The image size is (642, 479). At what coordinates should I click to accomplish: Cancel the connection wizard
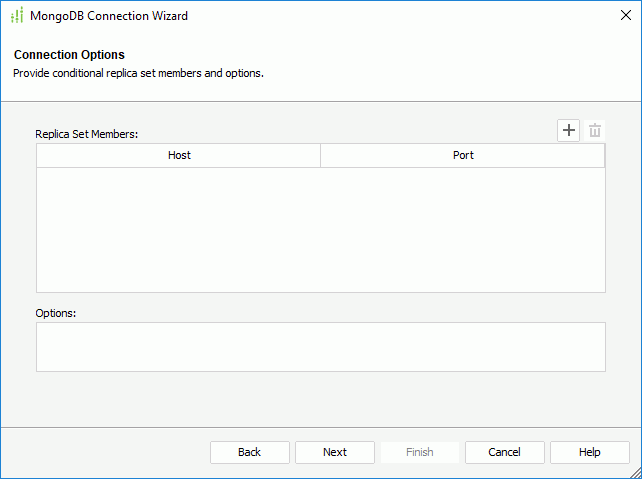(x=505, y=452)
